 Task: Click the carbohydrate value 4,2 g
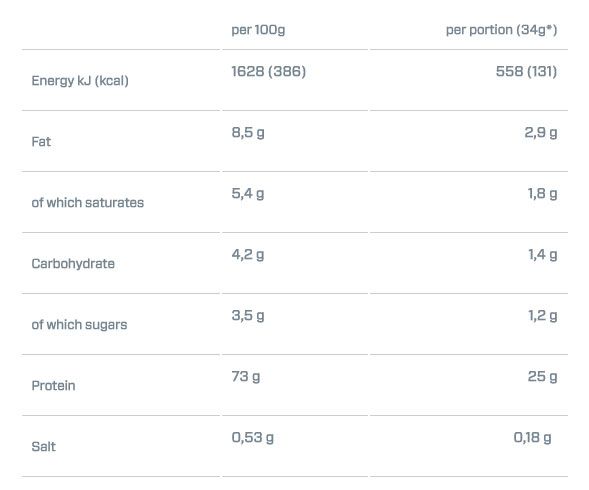tap(248, 255)
